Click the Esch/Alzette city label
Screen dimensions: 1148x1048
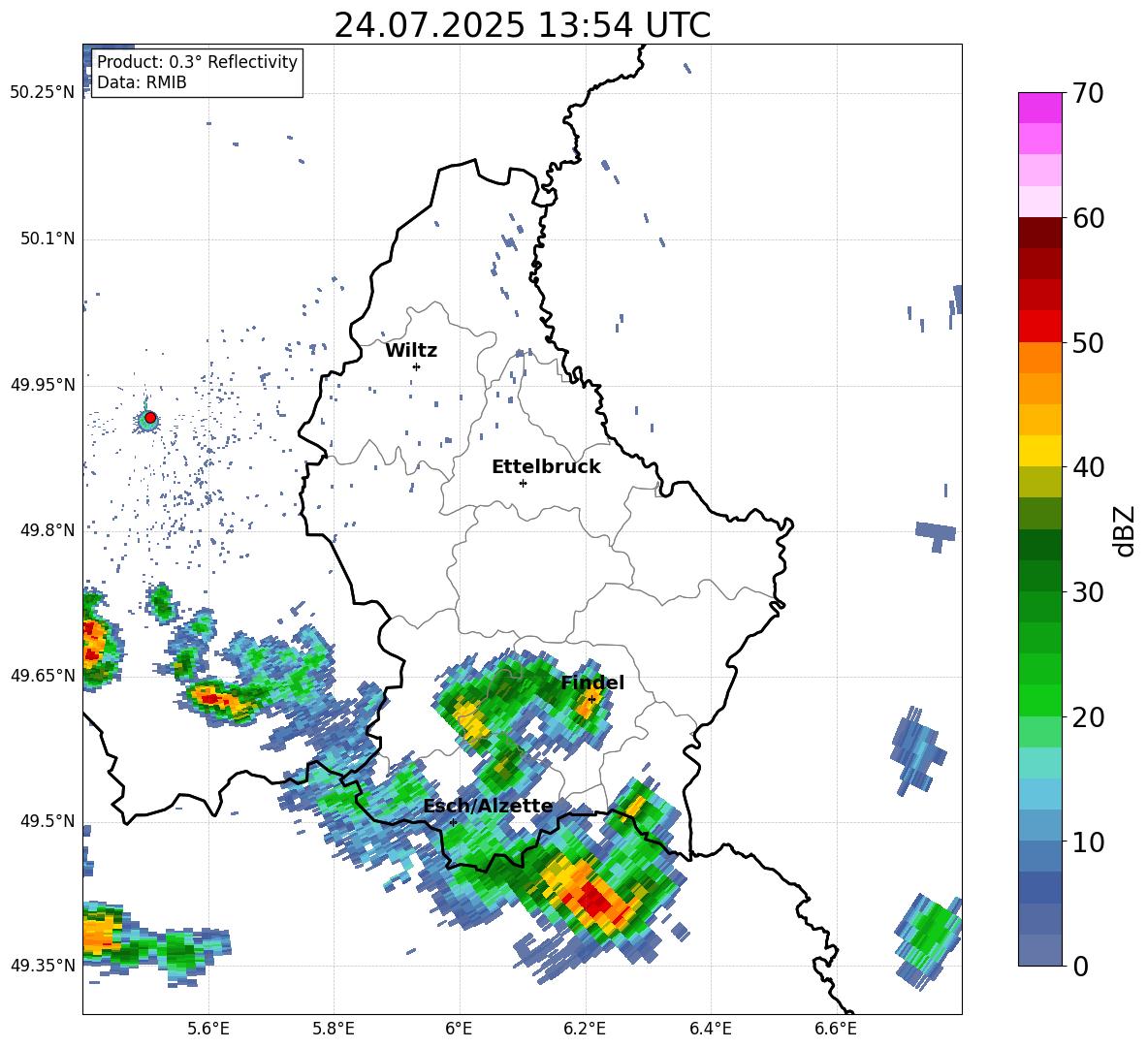coord(488,807)
